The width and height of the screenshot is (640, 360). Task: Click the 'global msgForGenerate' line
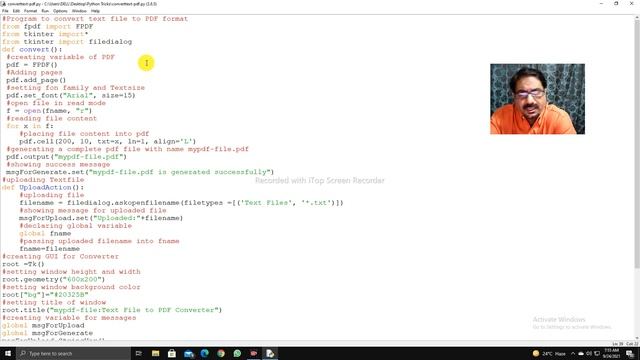(x=47, y=333)
